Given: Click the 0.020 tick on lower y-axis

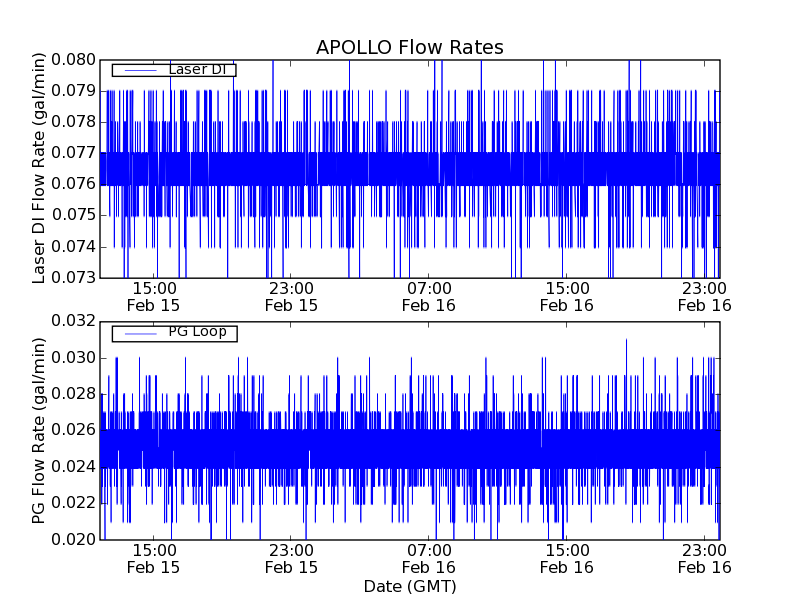Looking at the screenshot, I should [x=72, y=540].
